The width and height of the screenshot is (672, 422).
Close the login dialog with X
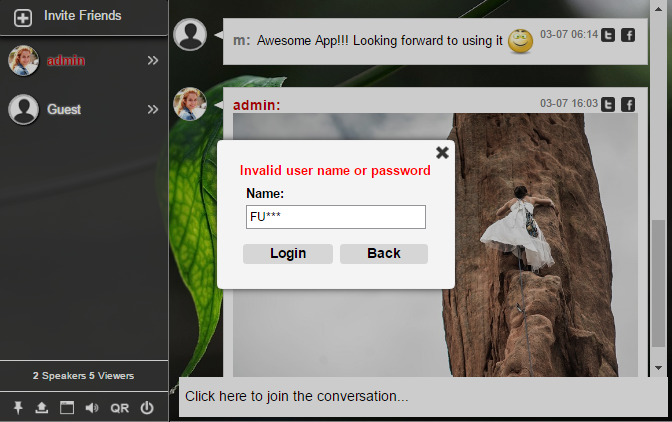click(x=442, y=152)
